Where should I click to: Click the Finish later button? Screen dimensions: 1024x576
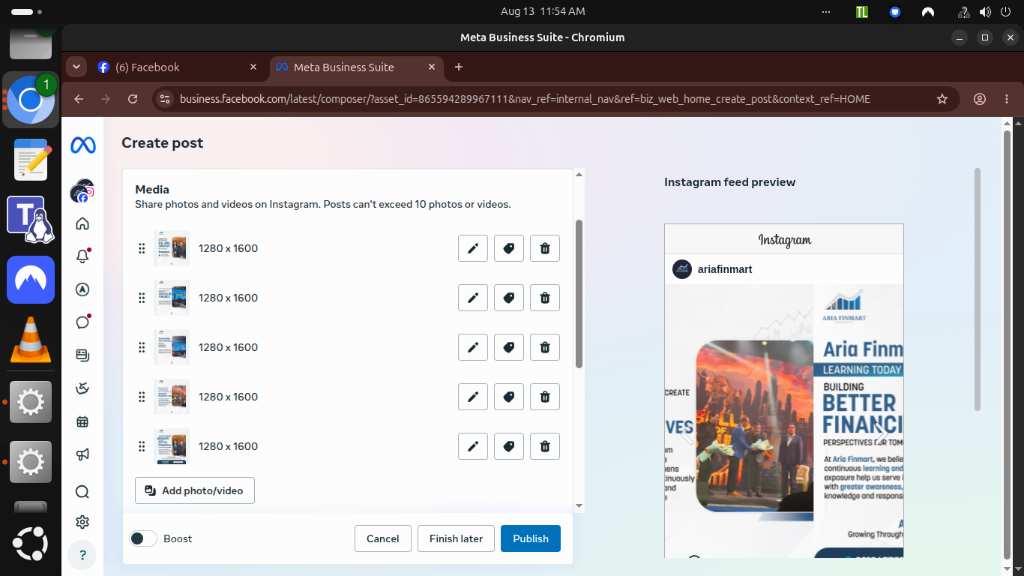pos(456,539)
